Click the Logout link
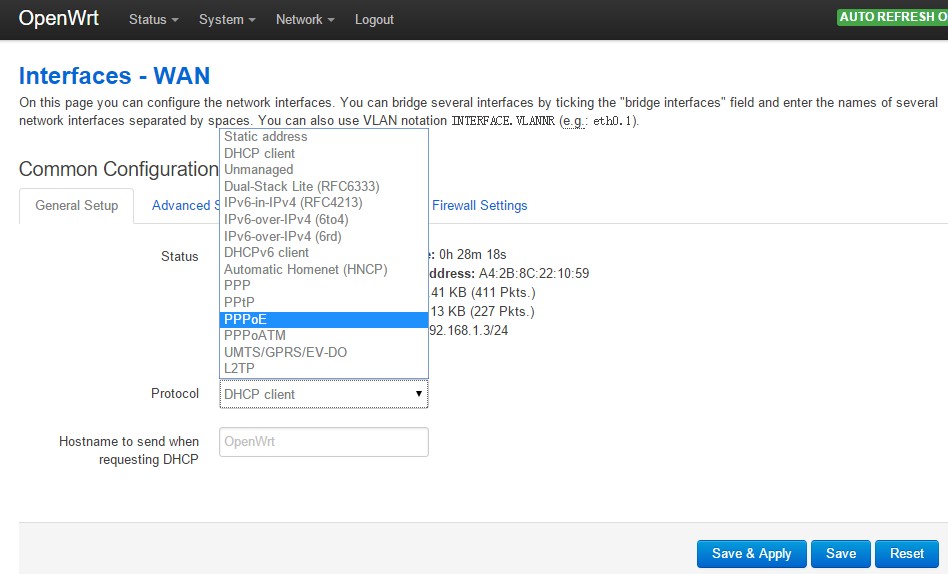 [374, 19]
